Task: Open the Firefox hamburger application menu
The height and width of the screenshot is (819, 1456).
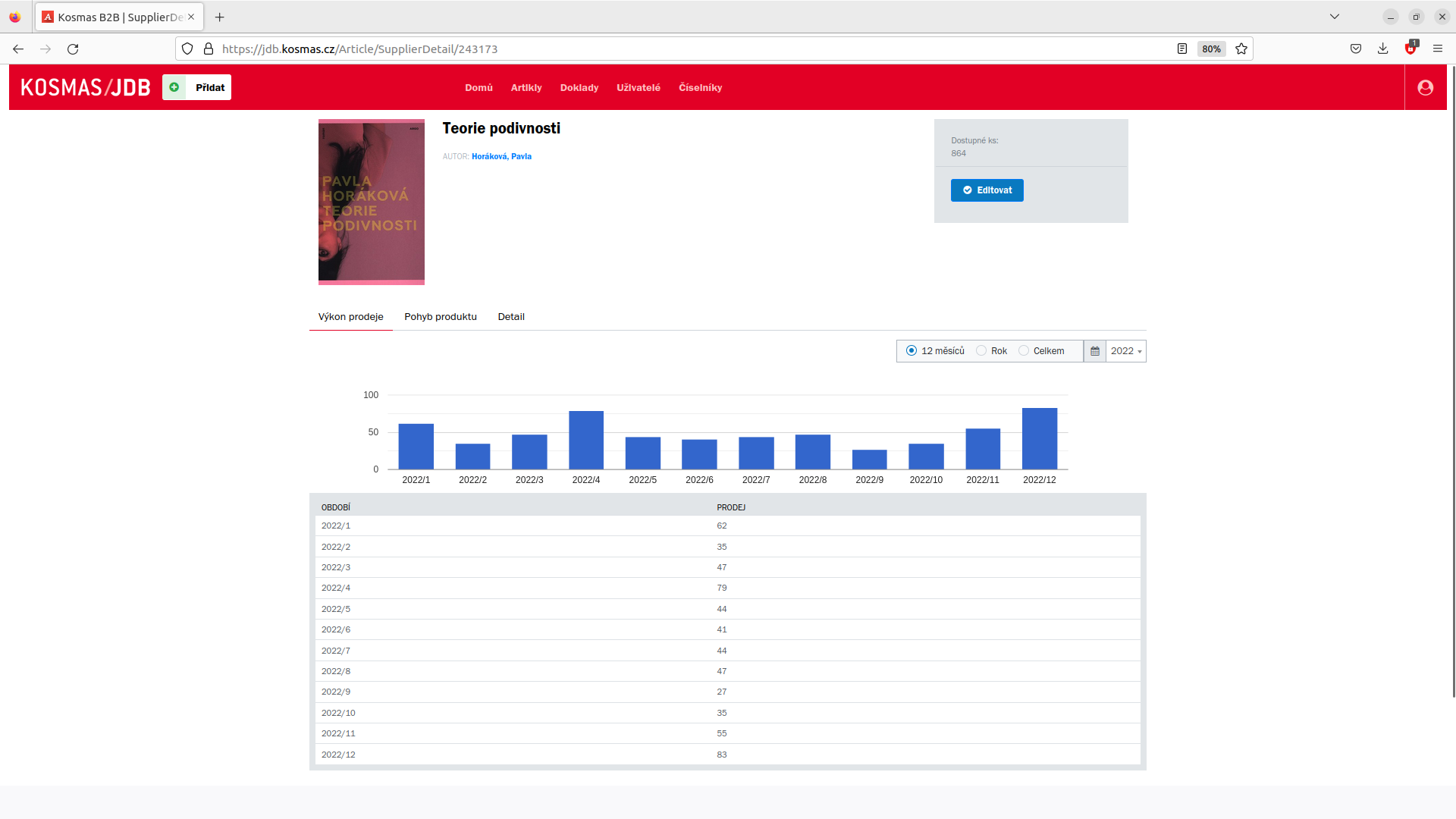Action: point(1438,49)
